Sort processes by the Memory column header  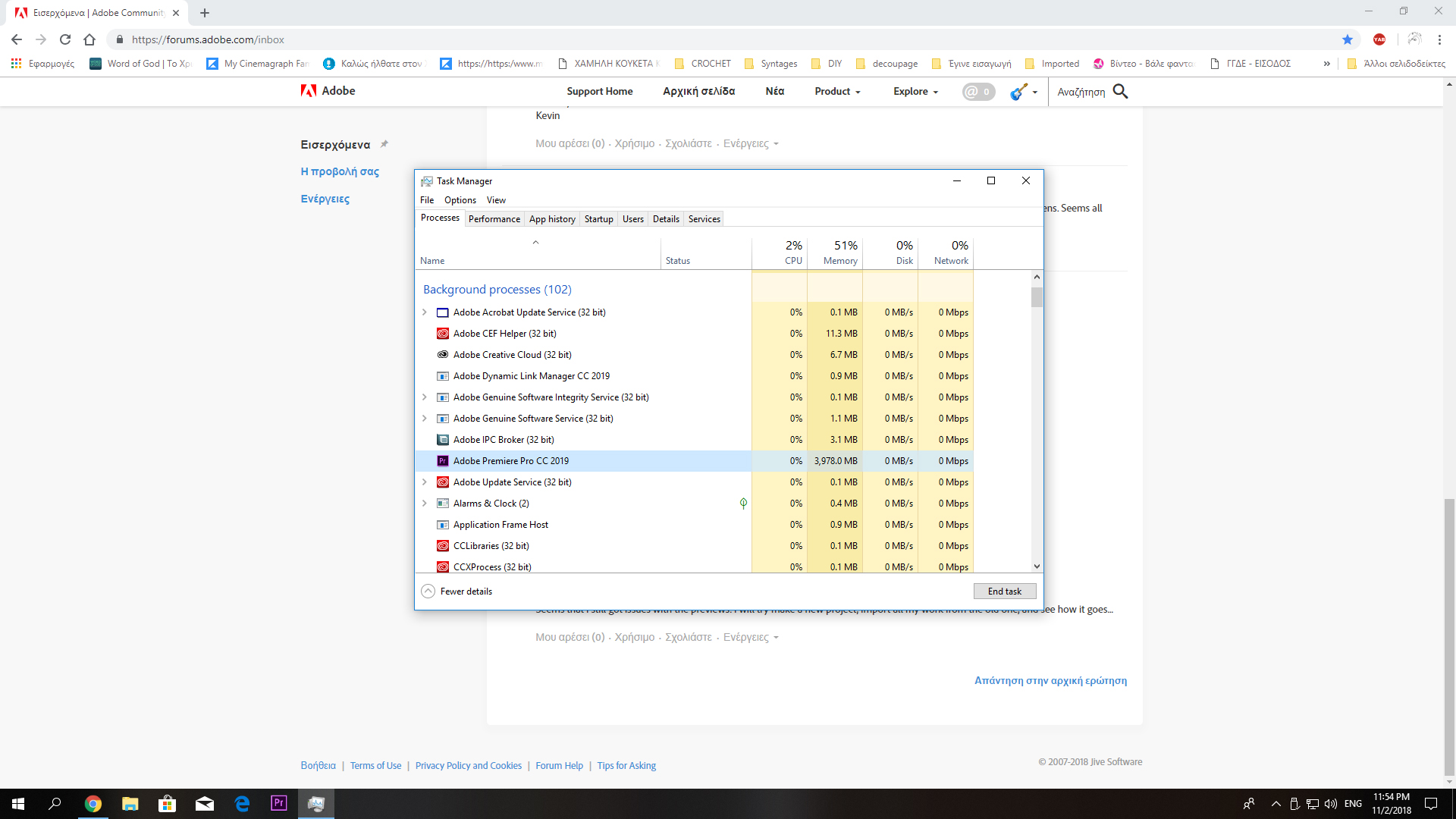(835, 253)
